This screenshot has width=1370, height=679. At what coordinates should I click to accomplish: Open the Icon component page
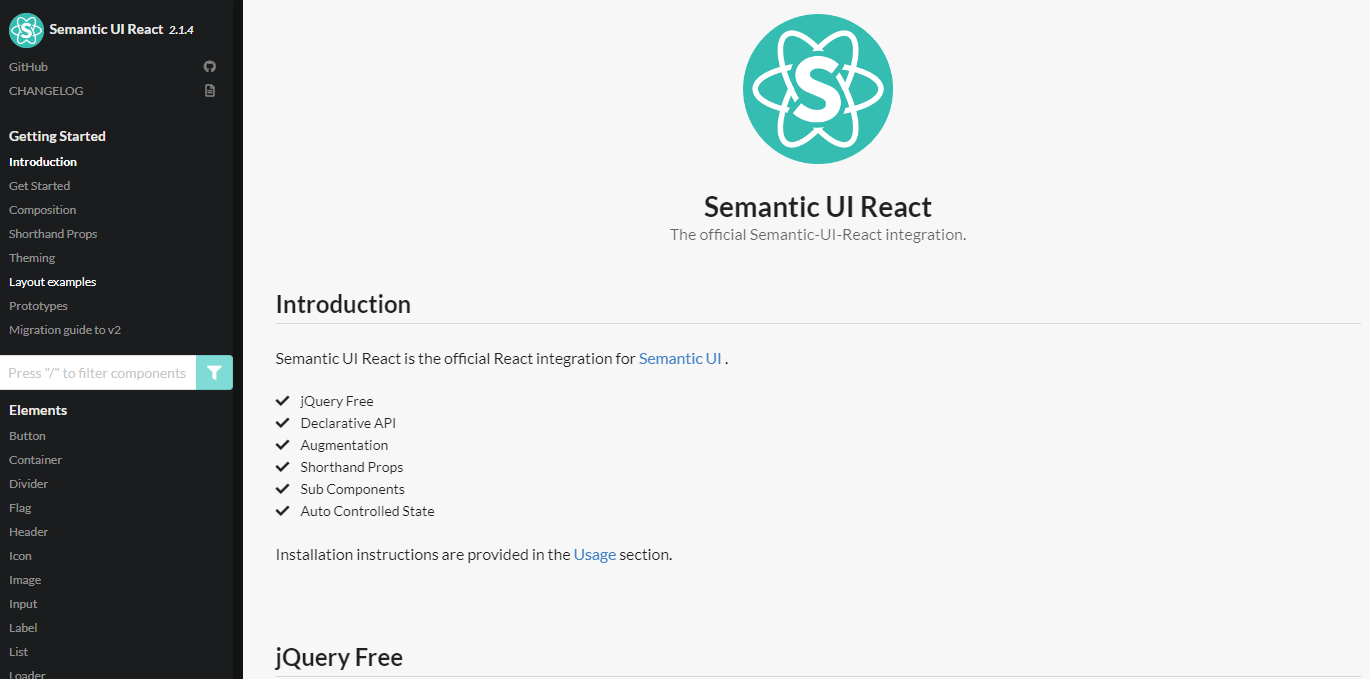(x=20, y=555)
